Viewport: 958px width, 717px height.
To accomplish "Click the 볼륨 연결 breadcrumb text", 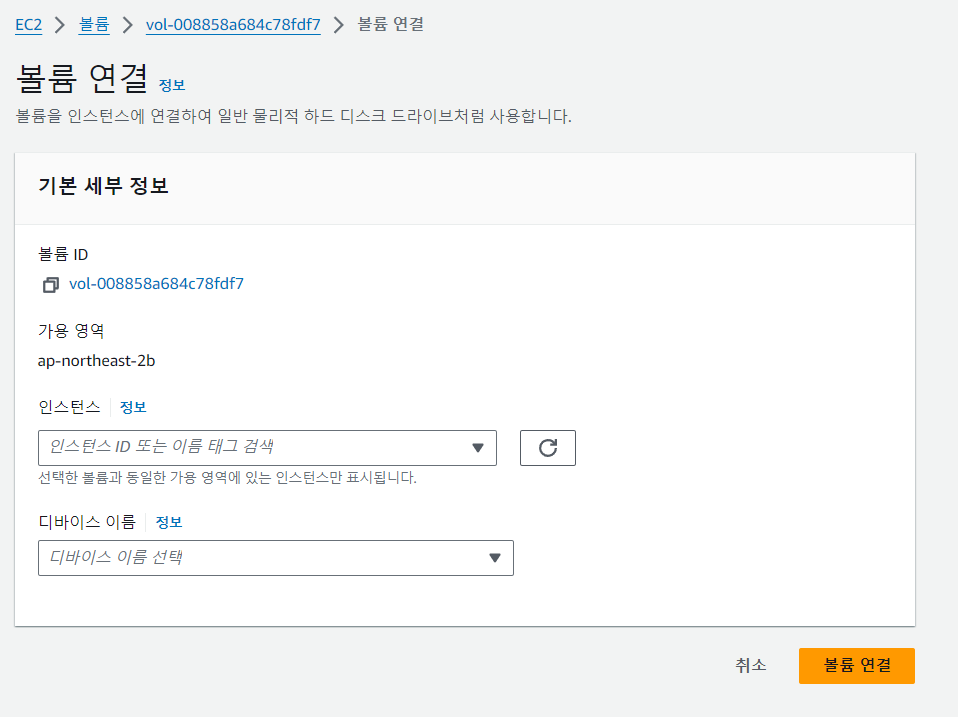I will click(x=390, y=24).
